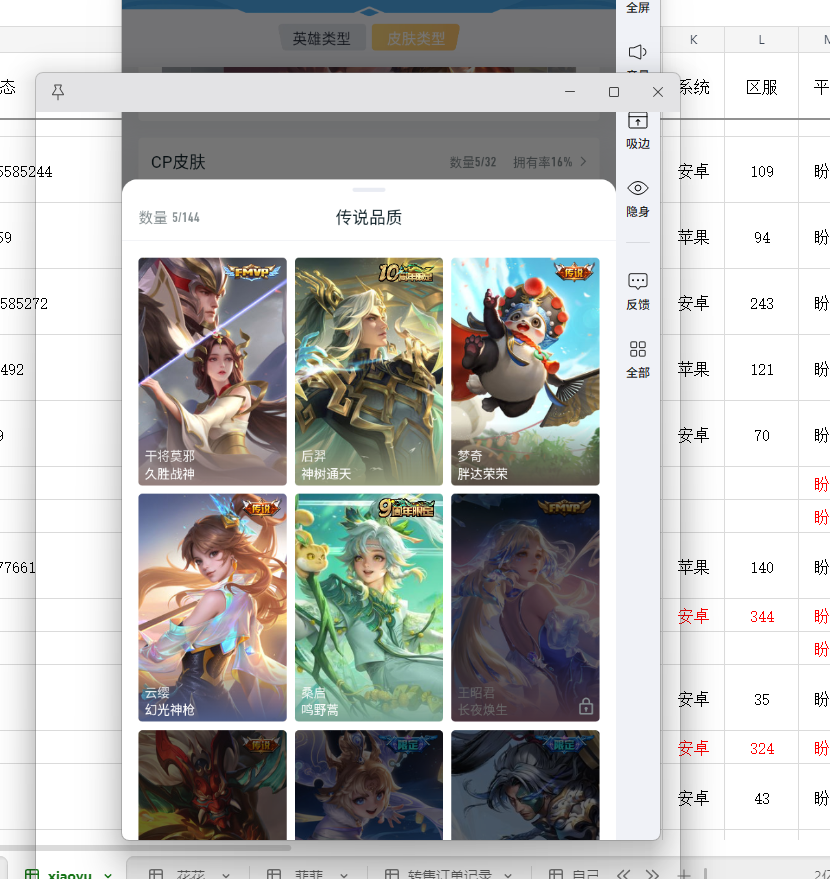Open the blonde character 限定 skin card
Screen dimensions: 830x879
click(369, 785)
